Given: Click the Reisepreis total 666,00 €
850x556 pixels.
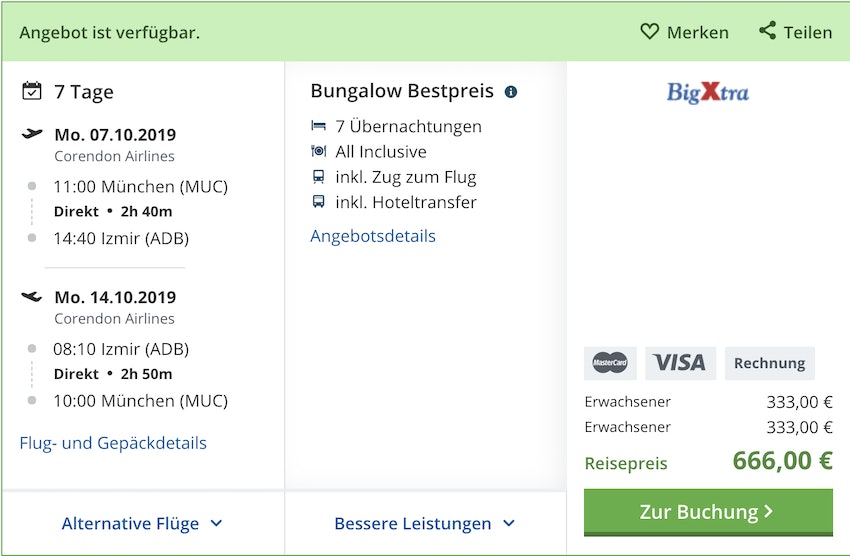Looking at the screenshot, I should point(782,461).
